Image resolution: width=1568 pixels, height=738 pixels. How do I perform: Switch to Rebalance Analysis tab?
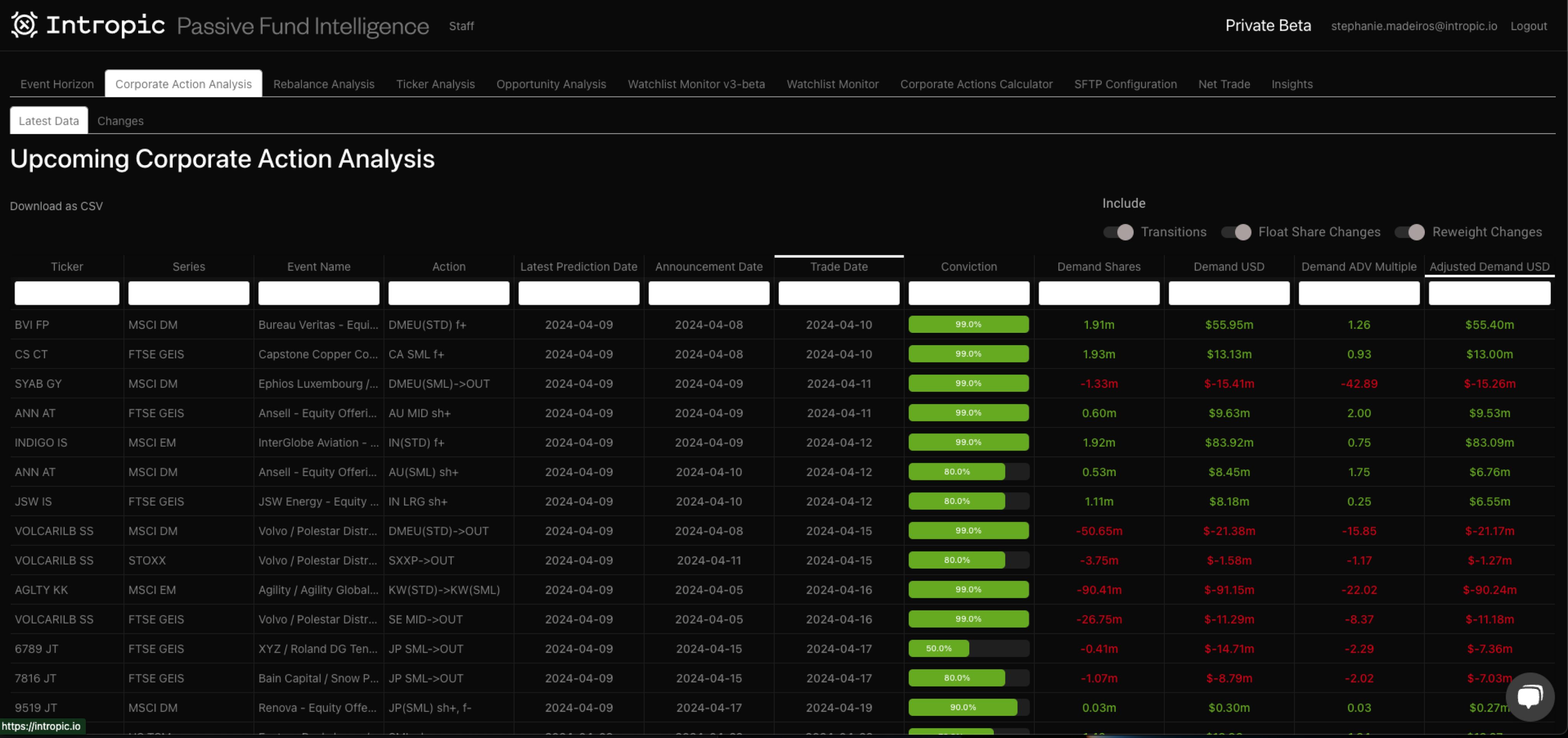coord(323,84)
